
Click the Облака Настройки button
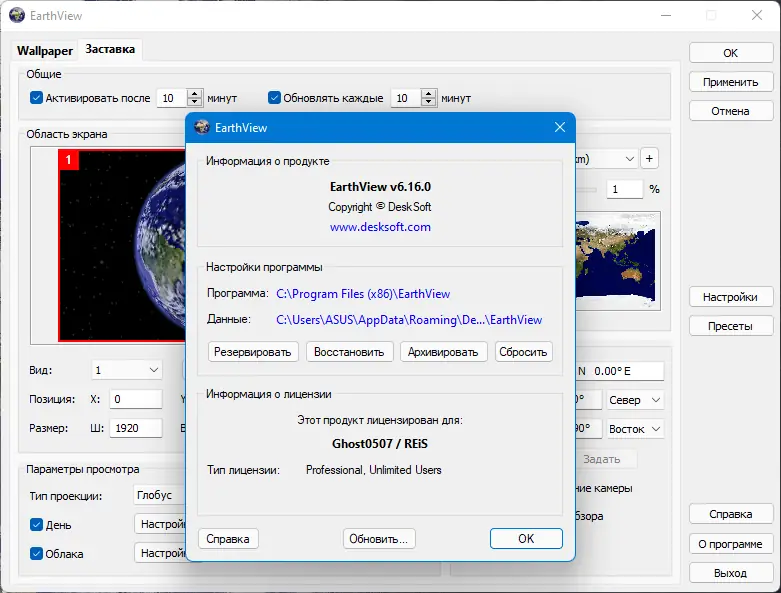pos(160,553)
